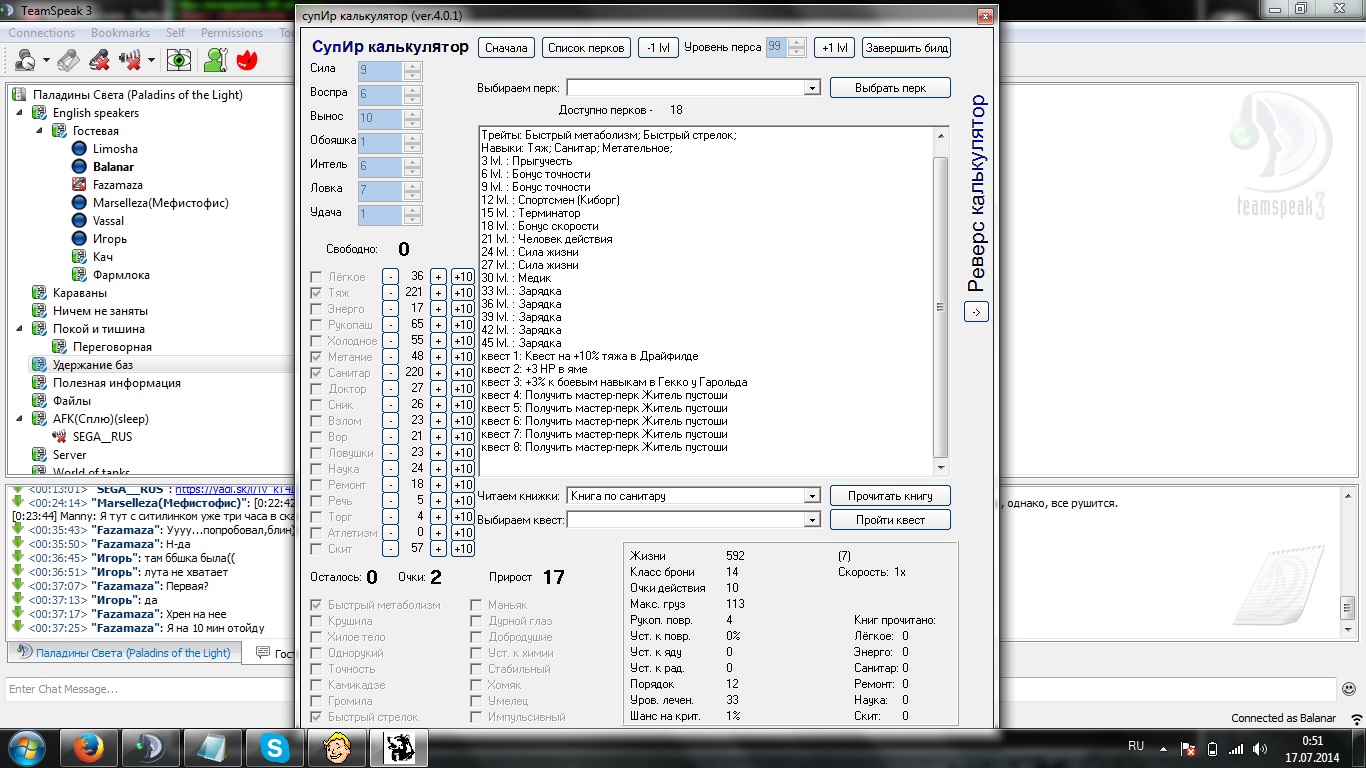
Task: Click the volume icon in system tray
Action: click(1261, 748)
